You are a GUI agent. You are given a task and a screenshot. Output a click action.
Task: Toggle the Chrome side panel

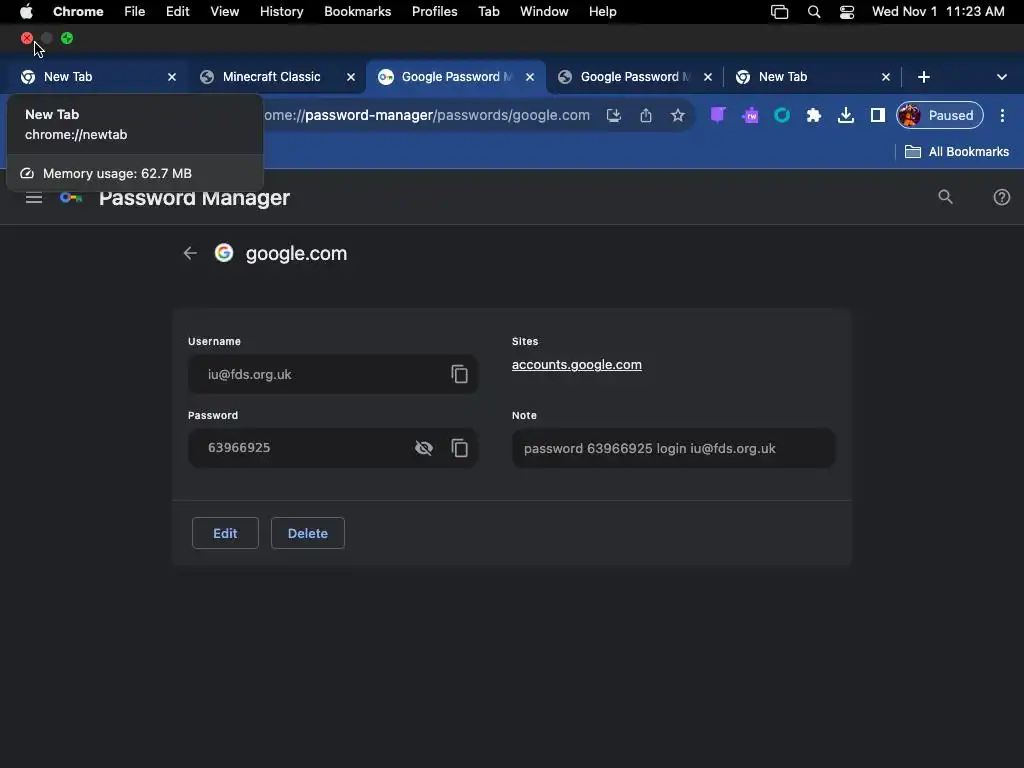[878, 116]
